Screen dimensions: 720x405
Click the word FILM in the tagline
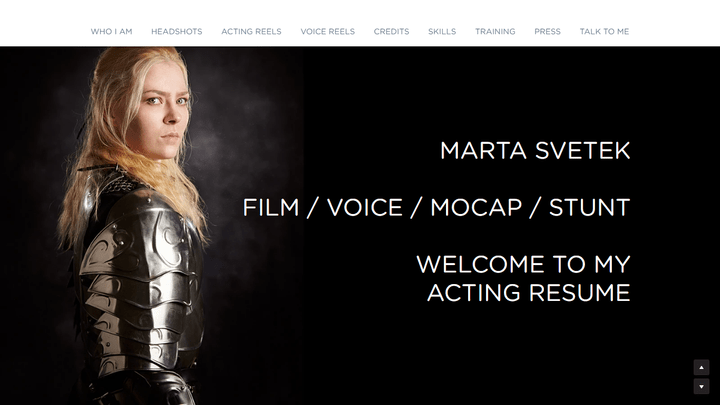pos(271,208)
